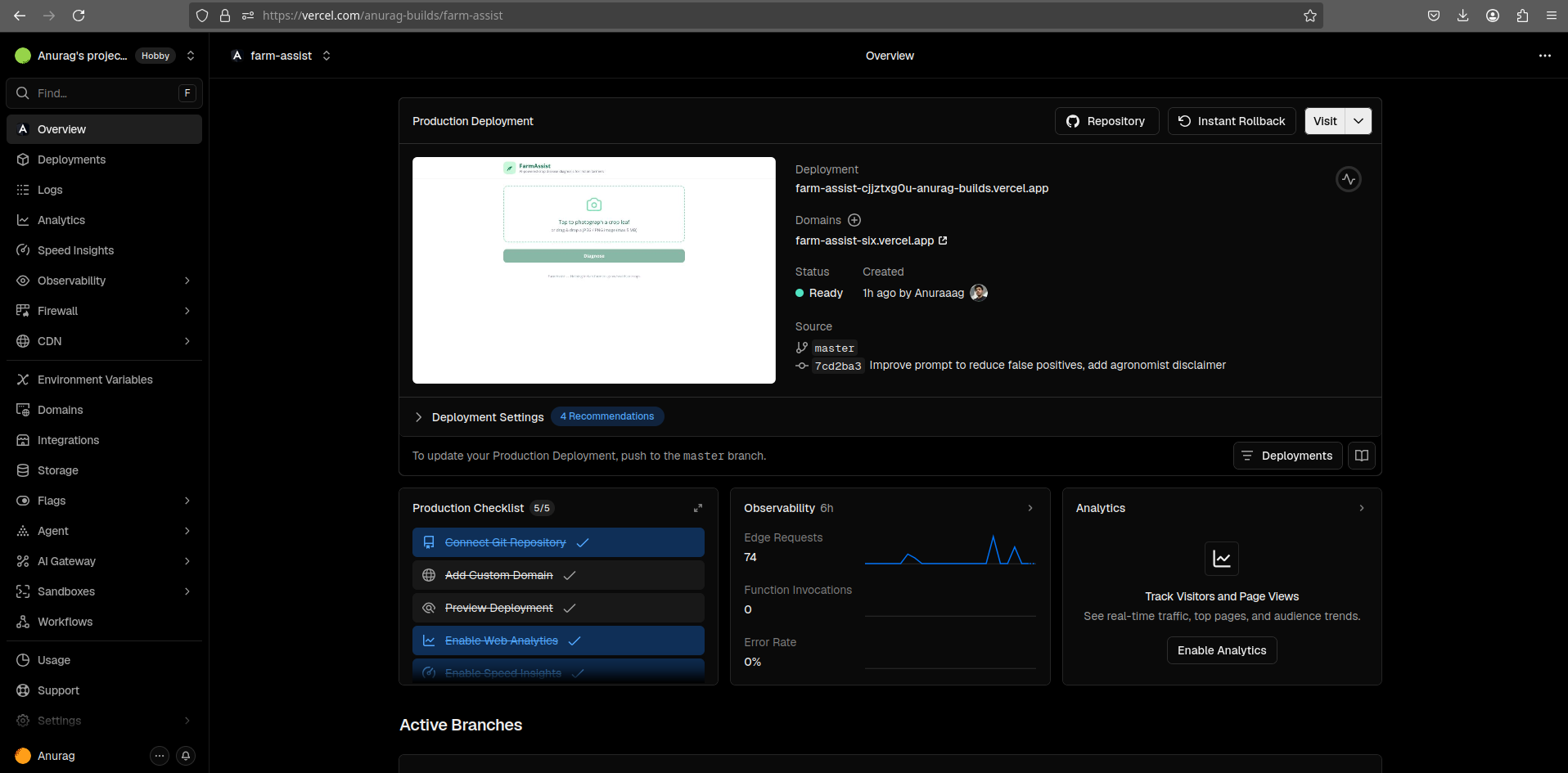The width and height of the screenshot is (1568, 773).
Task: Click Connect Git Repository checklist item
Action: (558, 542)
